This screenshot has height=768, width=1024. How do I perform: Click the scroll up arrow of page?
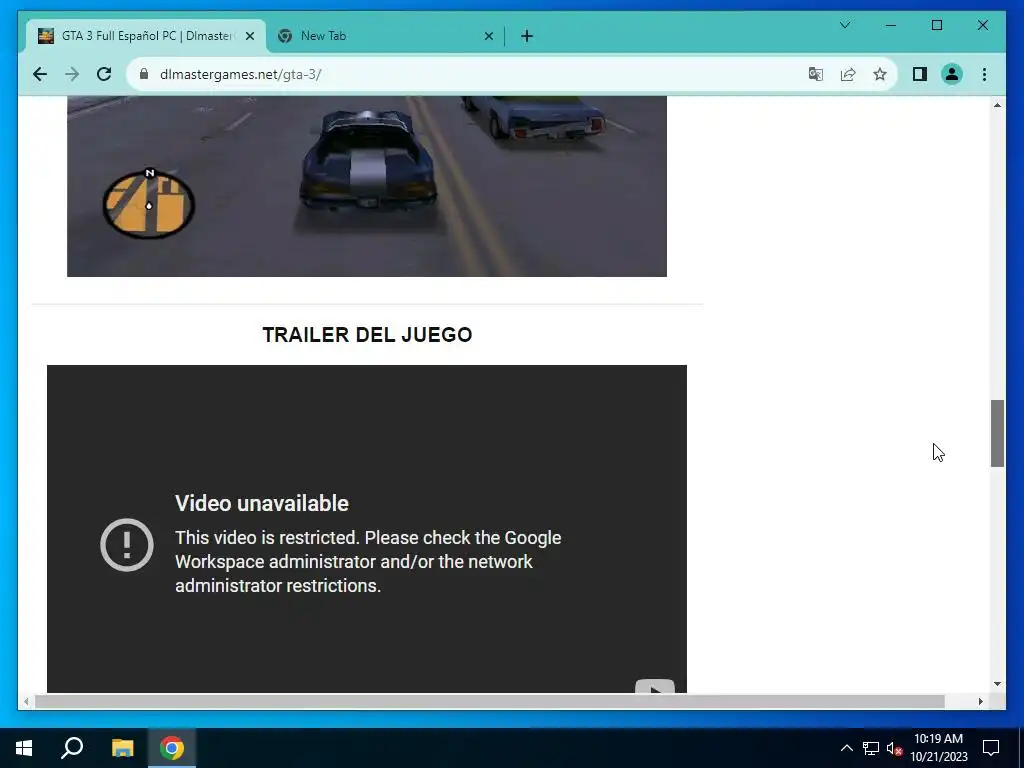(x=997, y=105)
